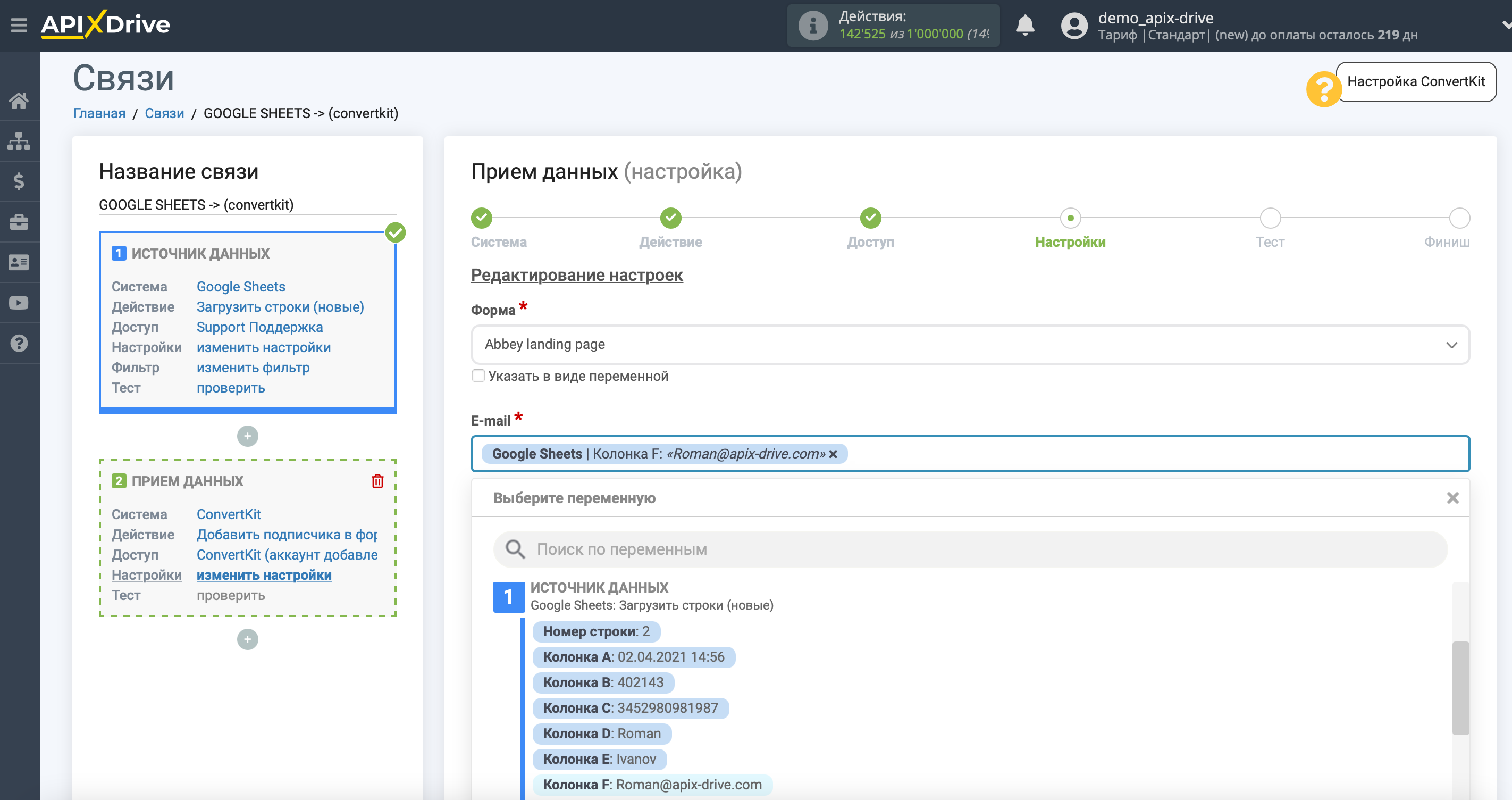The width and height of the screenshot is (1512, 800).
Task: Open the home sidebar icon
Action: pos(19,101)
